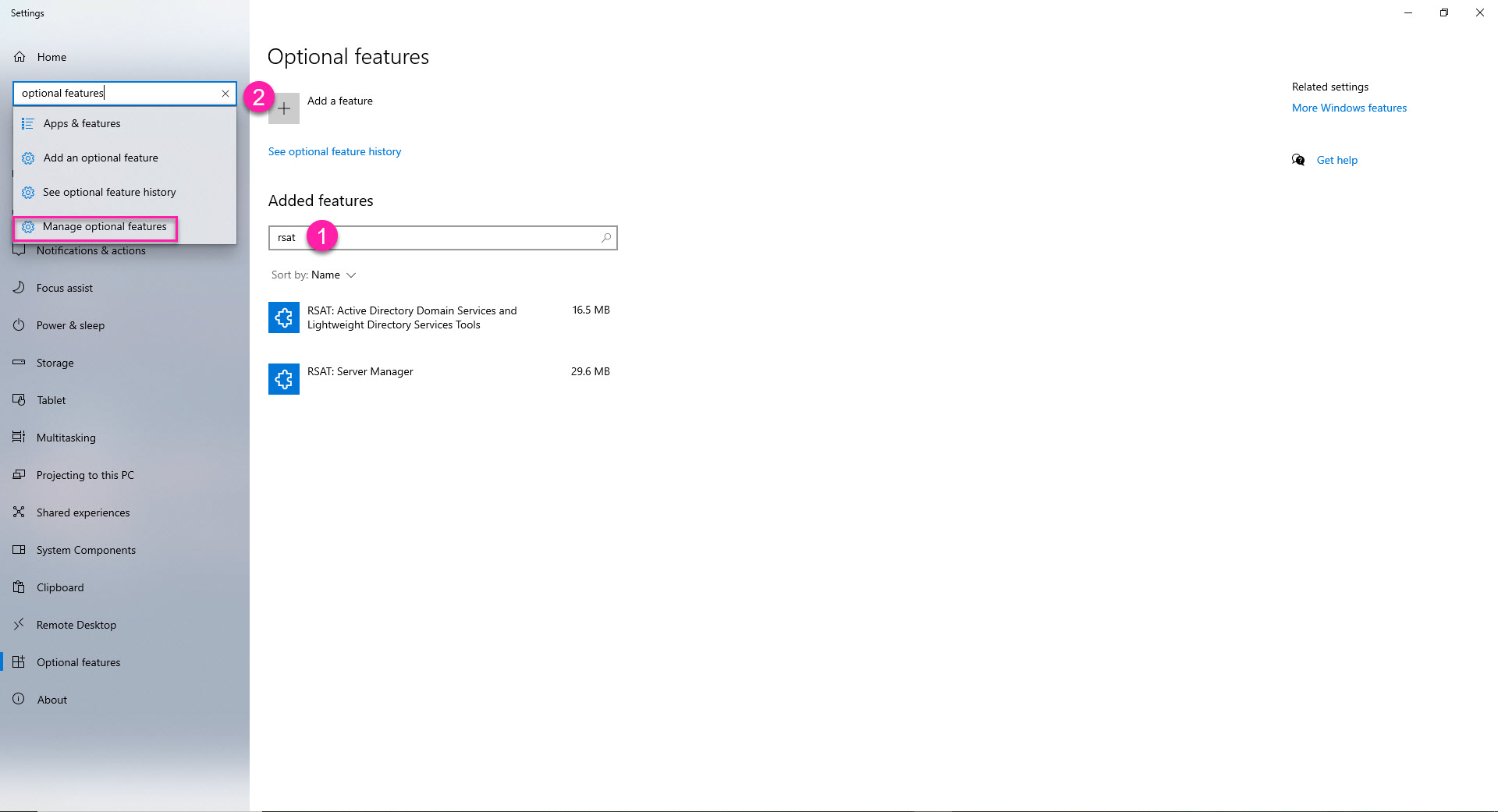Select Apps & features search suggestion
The image size is (1498, 812).
coord(82,124)
